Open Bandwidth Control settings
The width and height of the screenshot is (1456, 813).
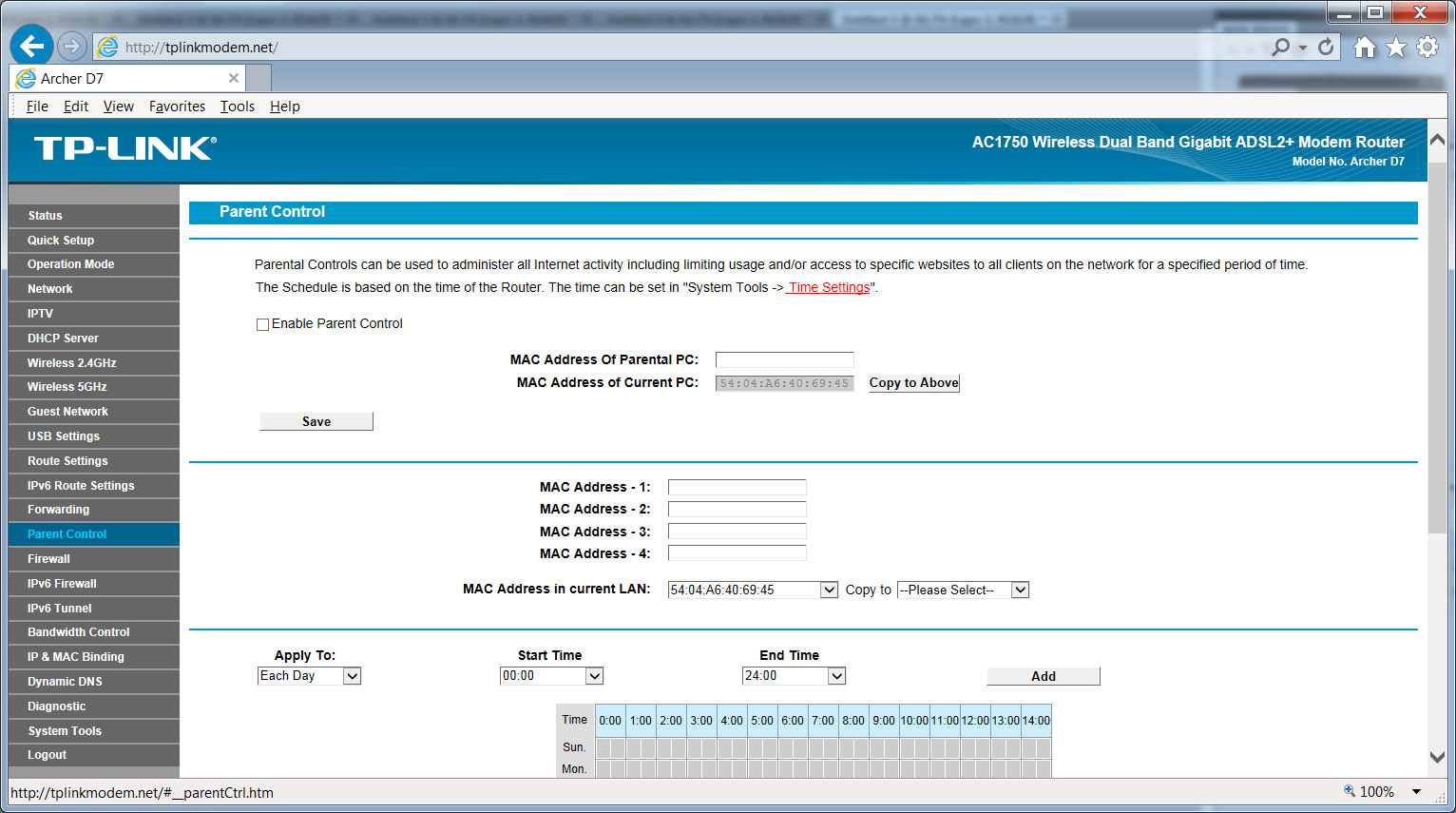[93, 632]
